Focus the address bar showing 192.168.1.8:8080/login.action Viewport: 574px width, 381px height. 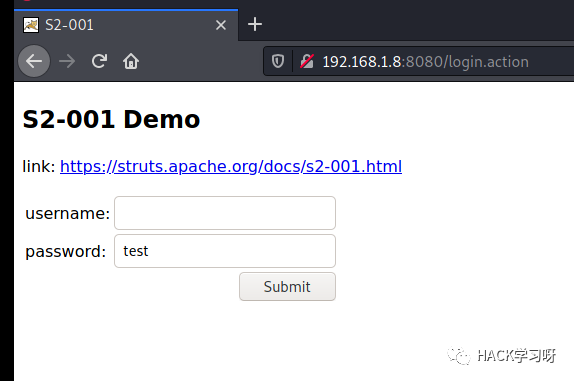[425, 61]
